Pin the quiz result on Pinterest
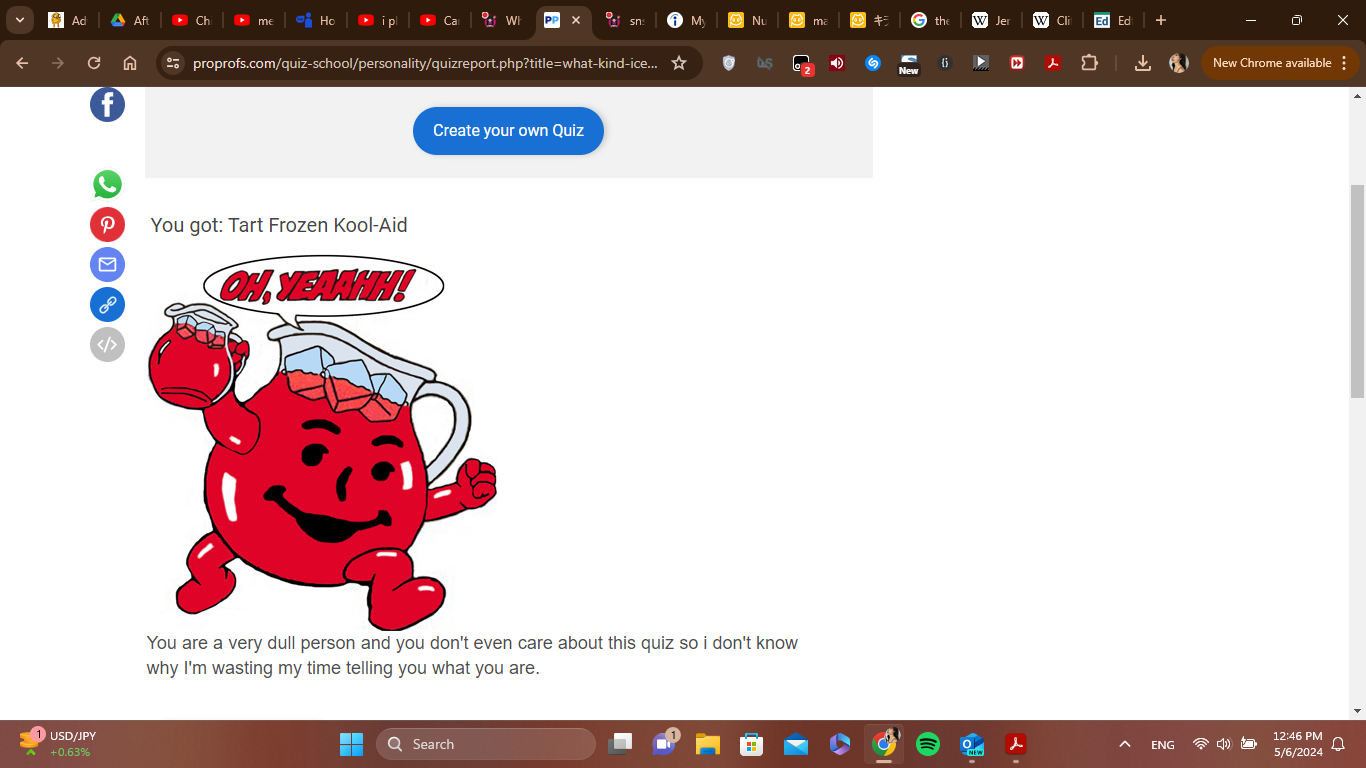 click(x=107, y=224)
